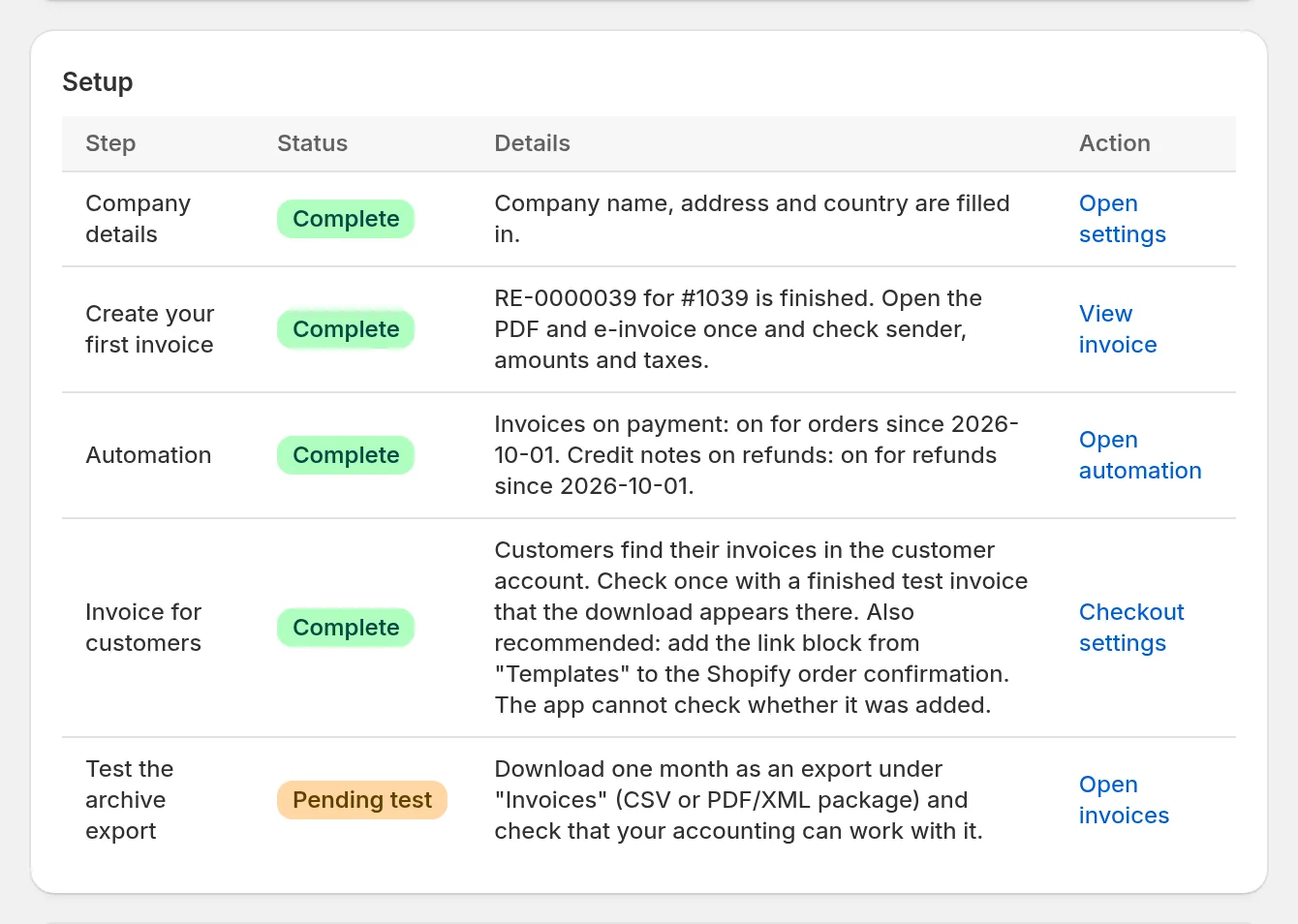Click details text 'Company name, address and country'
1298x924 pixels.
coord(752,219)
